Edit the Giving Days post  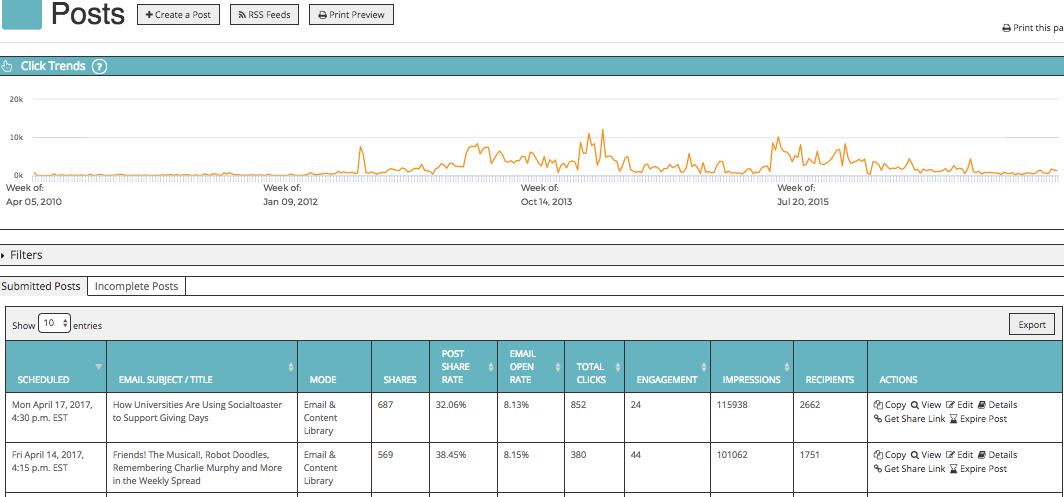pos(960,405)
